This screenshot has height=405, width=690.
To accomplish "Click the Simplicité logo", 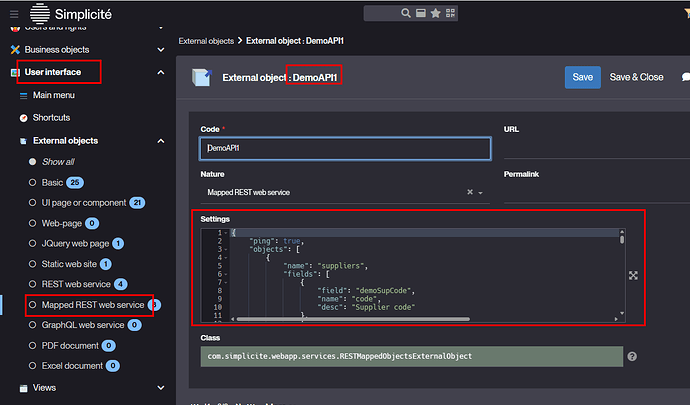I will 71,14.
